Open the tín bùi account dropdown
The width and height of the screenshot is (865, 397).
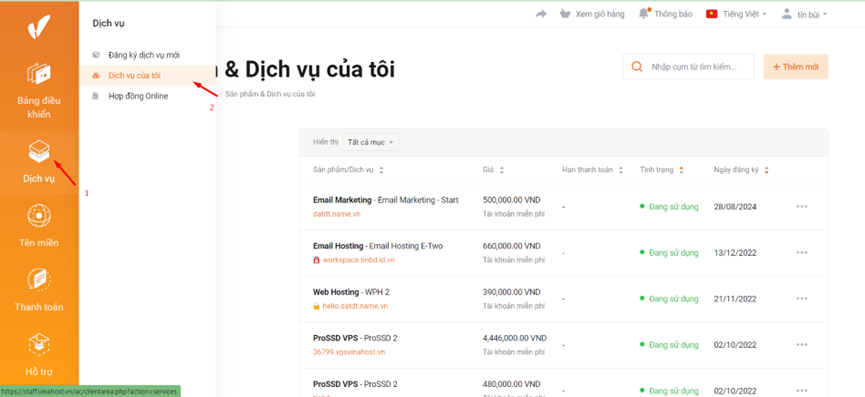804,14
